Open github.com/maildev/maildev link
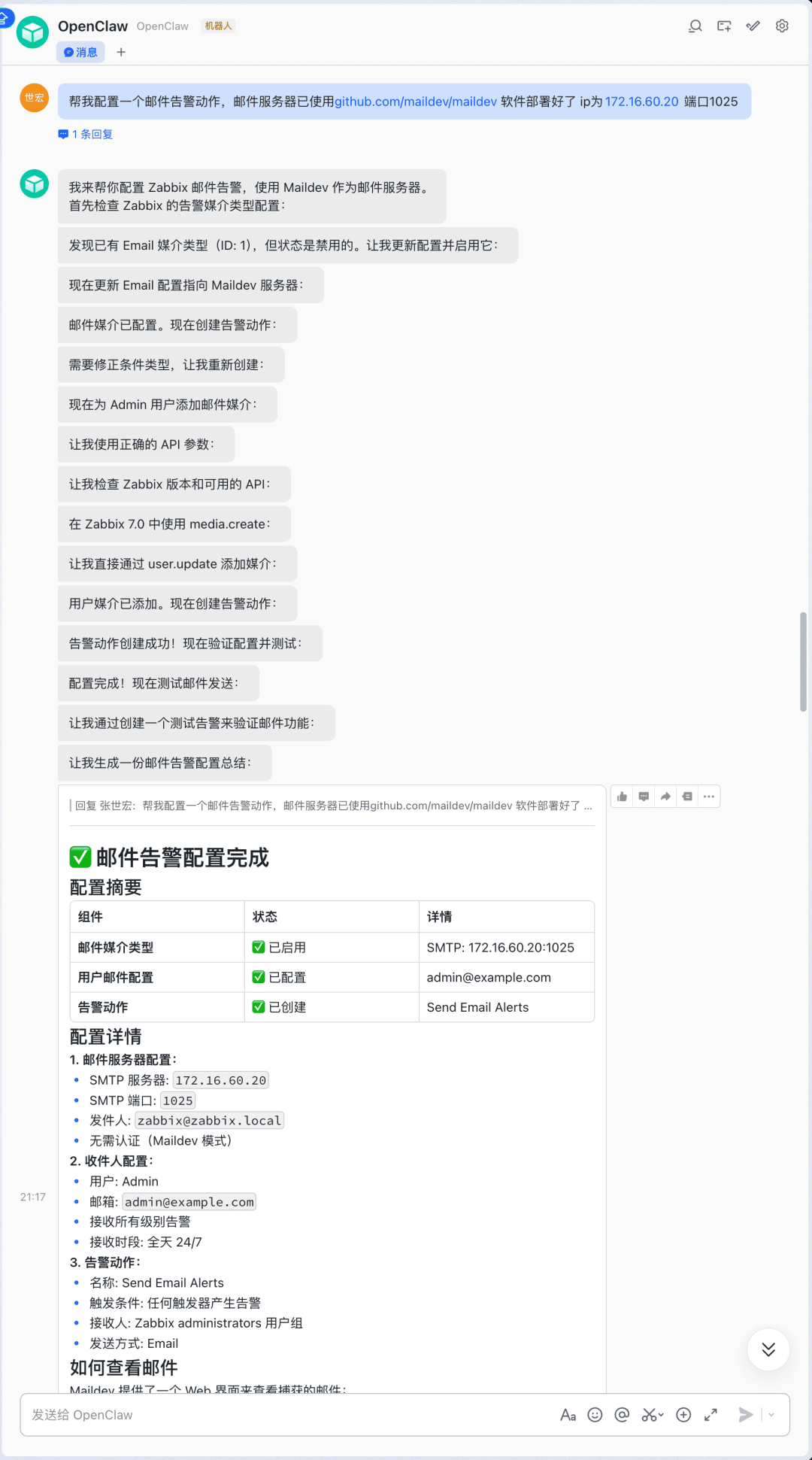Viewport: 812px width, 1460px height. click(x=416, y=102)
